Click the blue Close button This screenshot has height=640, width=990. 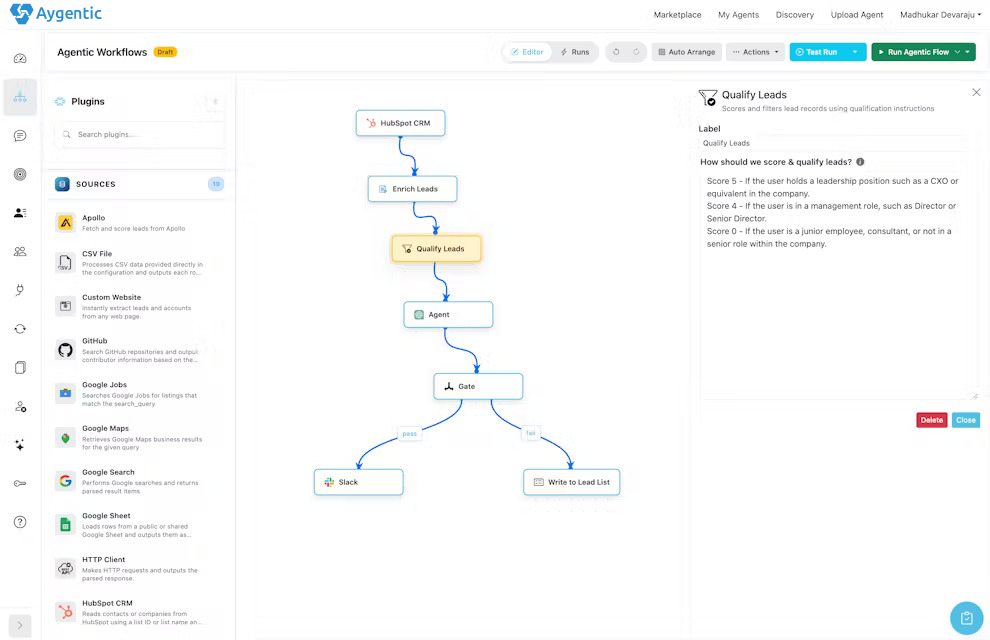(x=965, y=420)
